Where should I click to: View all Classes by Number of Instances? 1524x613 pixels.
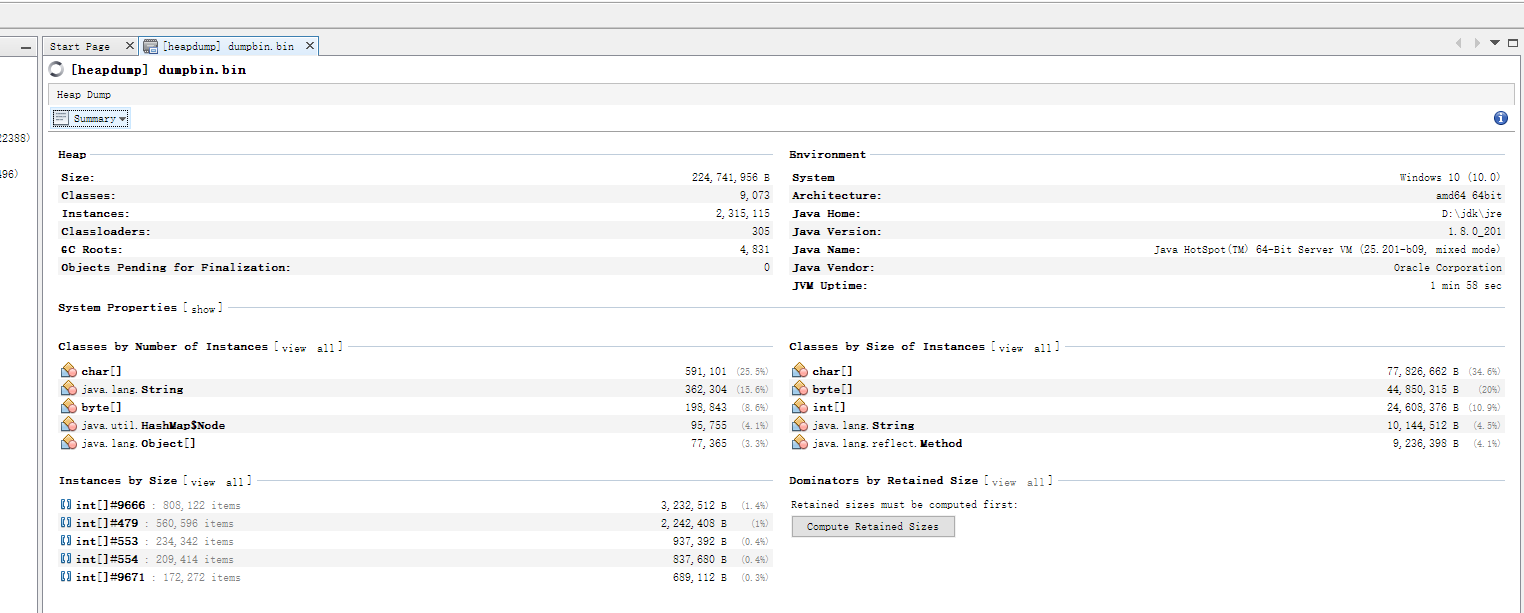[x=308, y=348]
